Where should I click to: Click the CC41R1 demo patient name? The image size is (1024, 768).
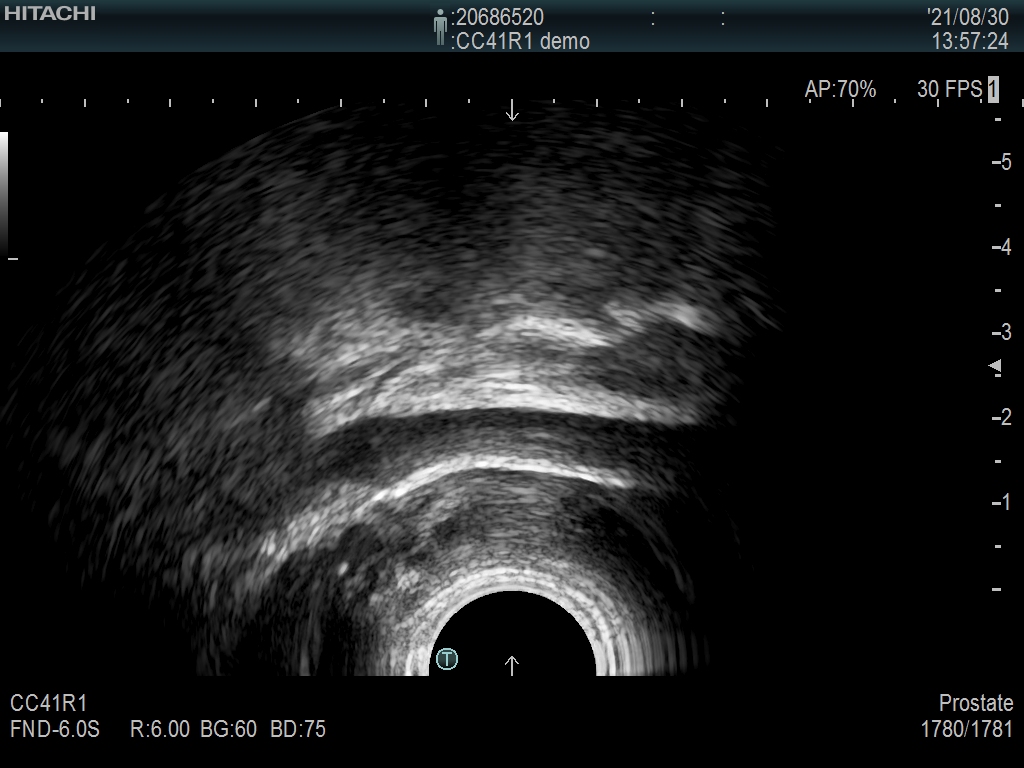(x=521, y=41)
